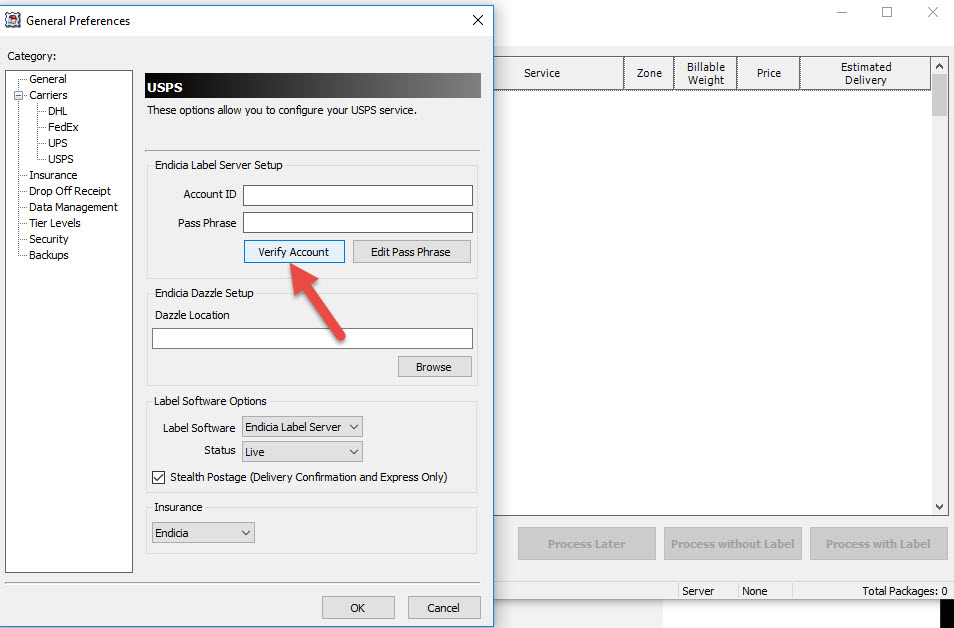Viewport: 954px width, 628px height.
Task: Focus the Dazzle Location field
Action: [x=312, y=338]
